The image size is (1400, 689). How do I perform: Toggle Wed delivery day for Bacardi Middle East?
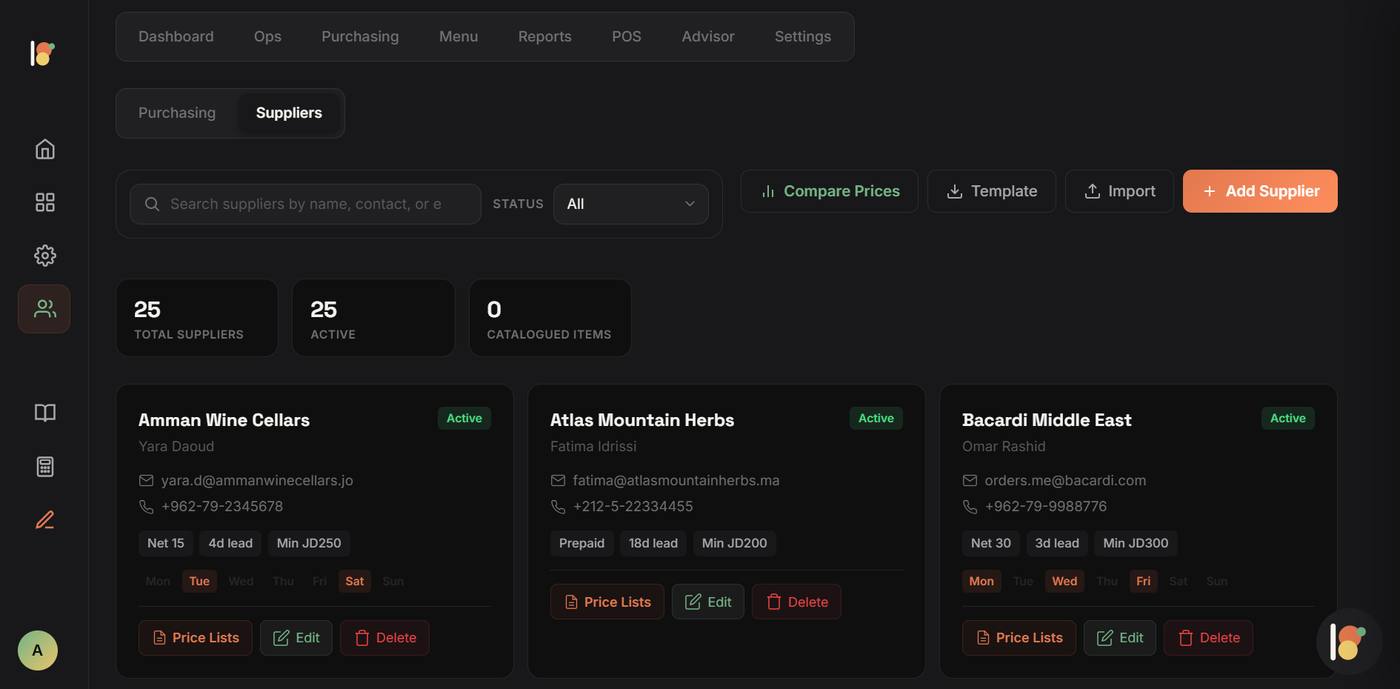click(1065, 581)
